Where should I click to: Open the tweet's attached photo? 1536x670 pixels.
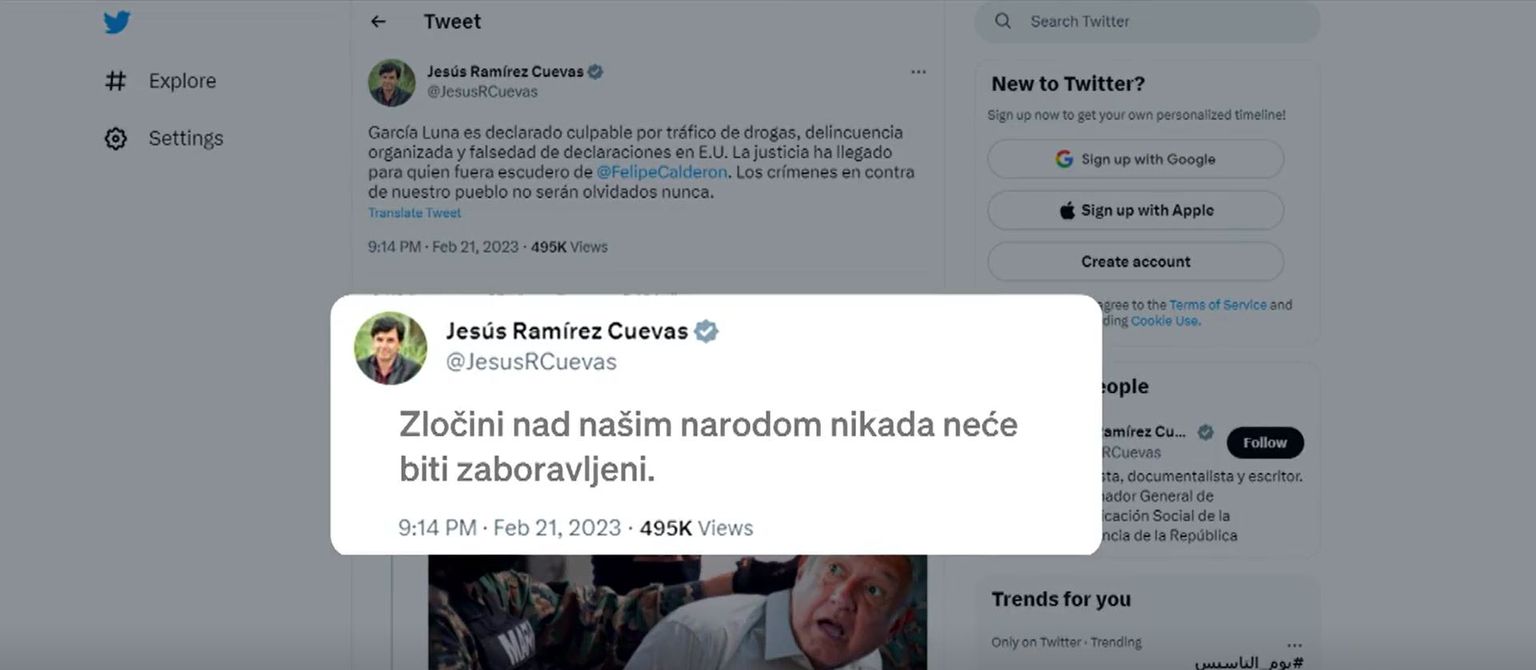pyautogui.click(x=677, y=612)
